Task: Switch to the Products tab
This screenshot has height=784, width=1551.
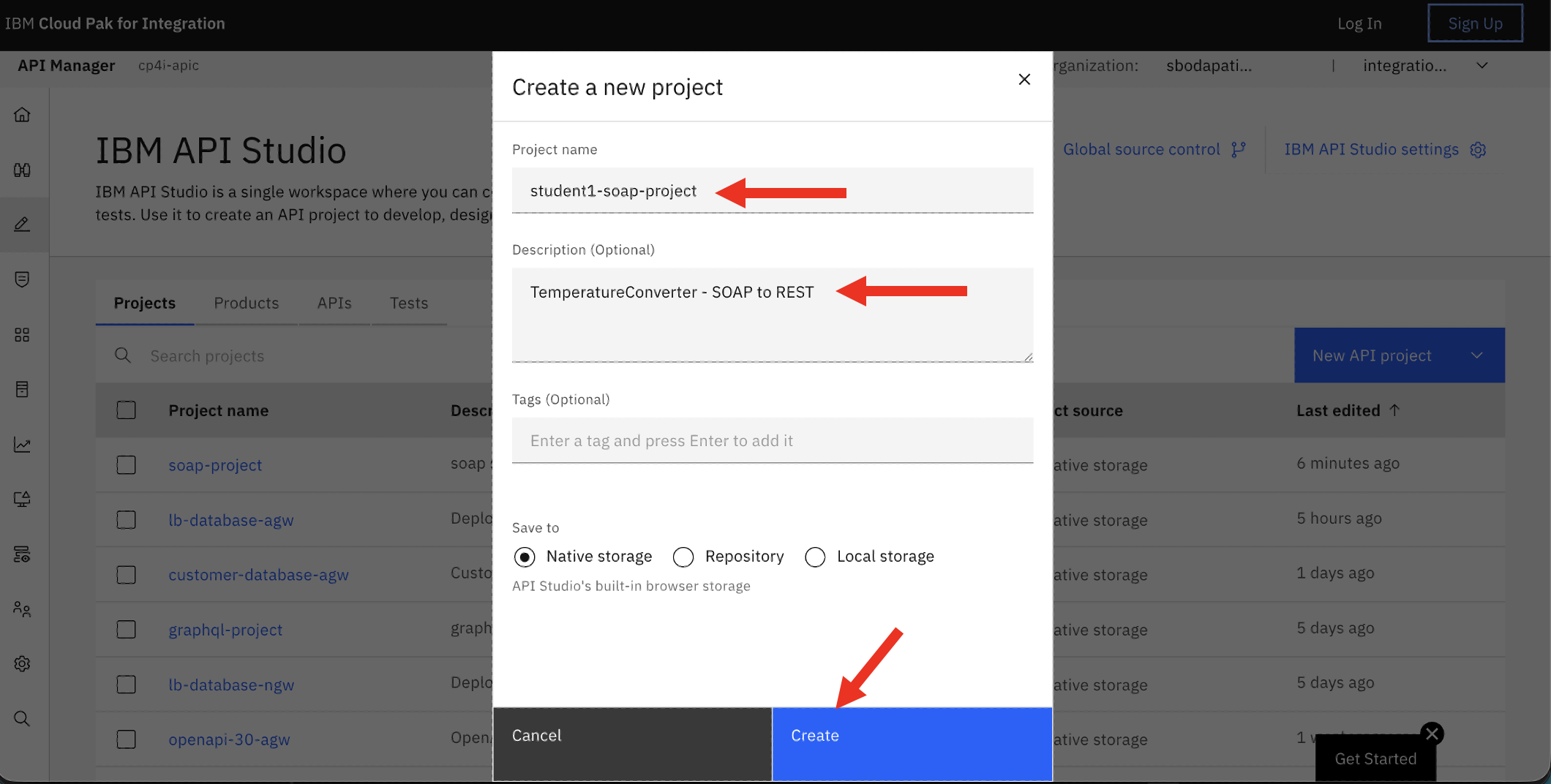Action: [x=247, y=303]
